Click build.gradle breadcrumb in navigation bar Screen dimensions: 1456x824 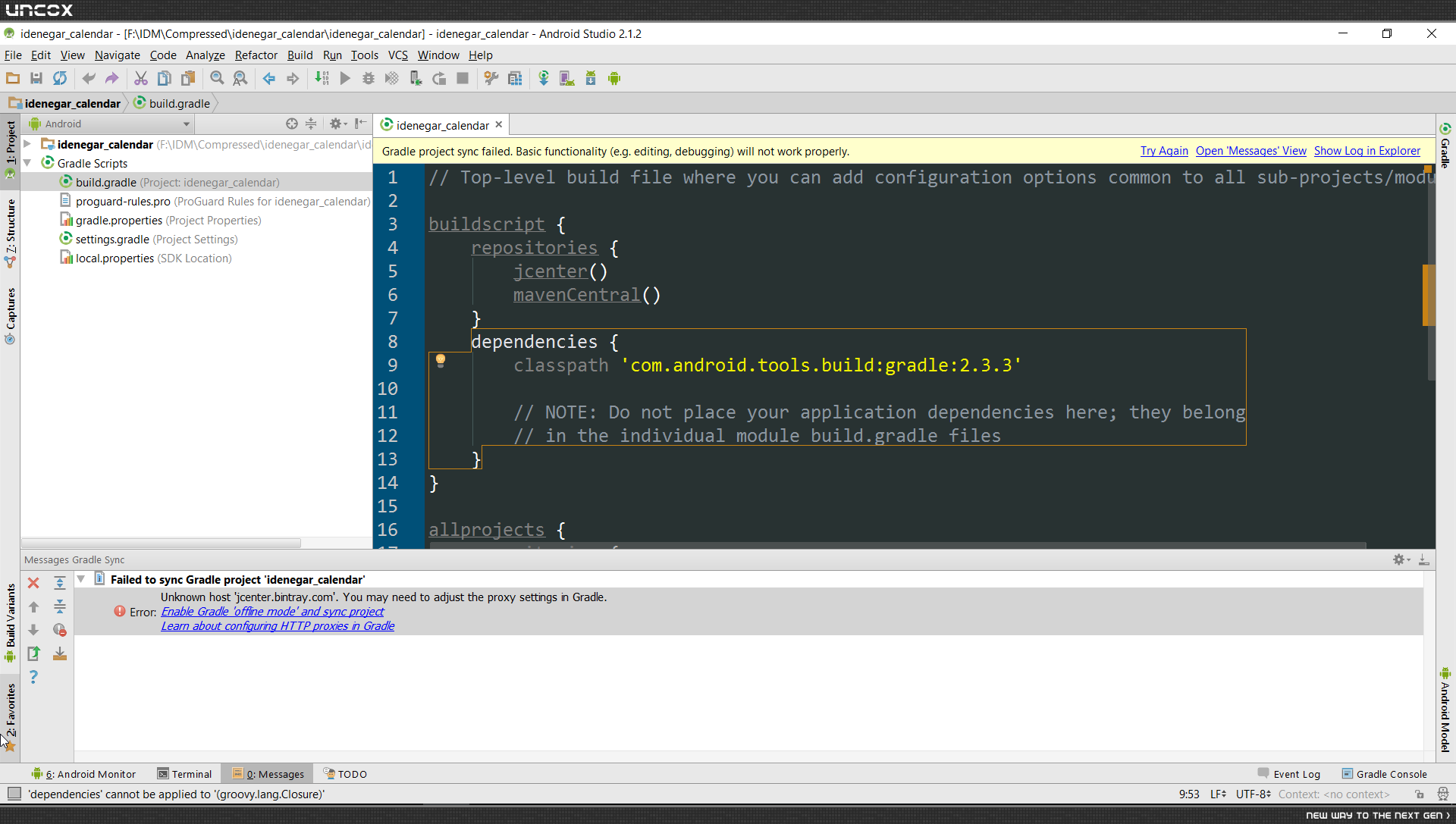pyautogui.click(x=172, y=103)
